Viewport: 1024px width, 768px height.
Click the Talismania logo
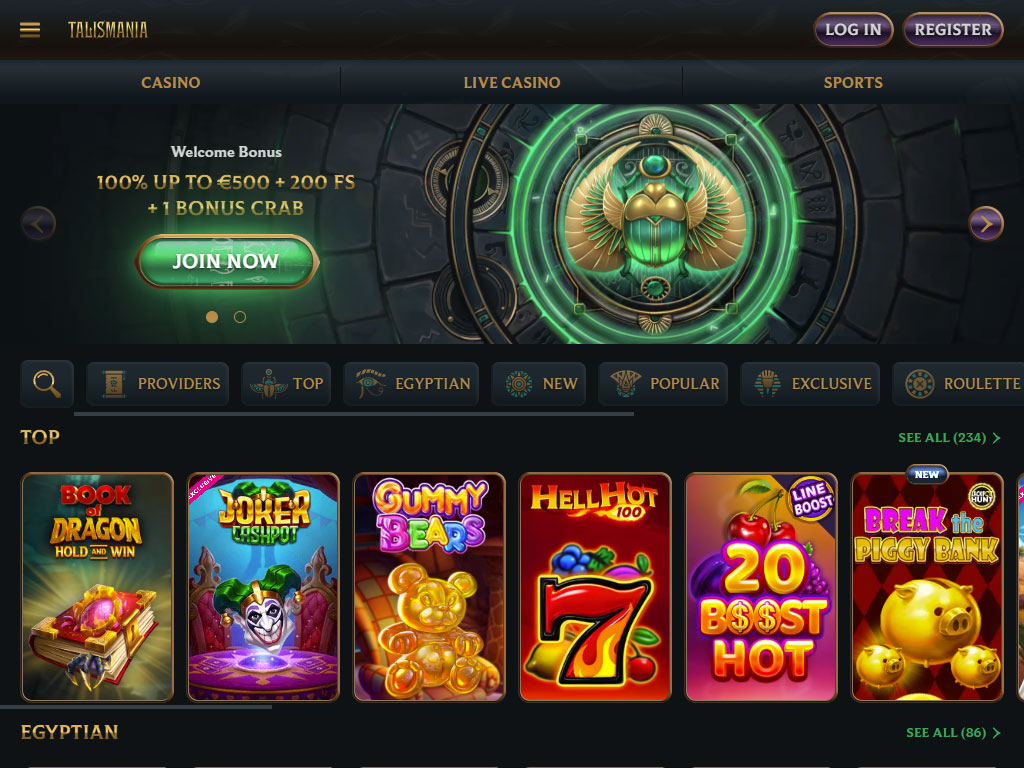[108, 29]
